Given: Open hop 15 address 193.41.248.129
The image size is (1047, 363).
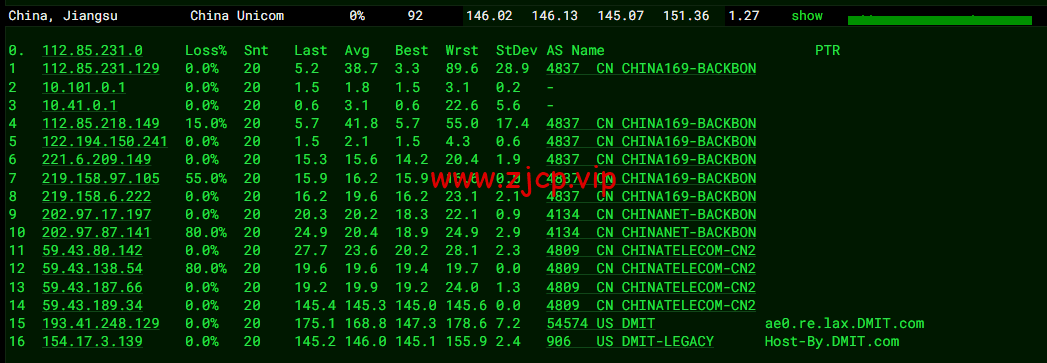Looking at the screenshot, I should (x=101, y=324).
